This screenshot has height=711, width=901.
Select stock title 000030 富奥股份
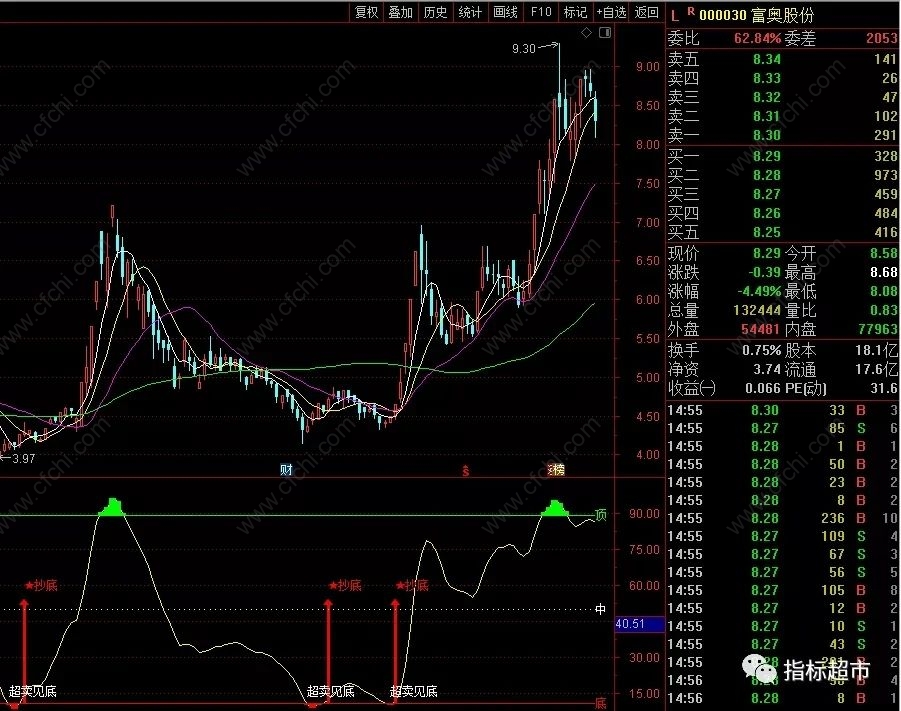coord(756,16)
